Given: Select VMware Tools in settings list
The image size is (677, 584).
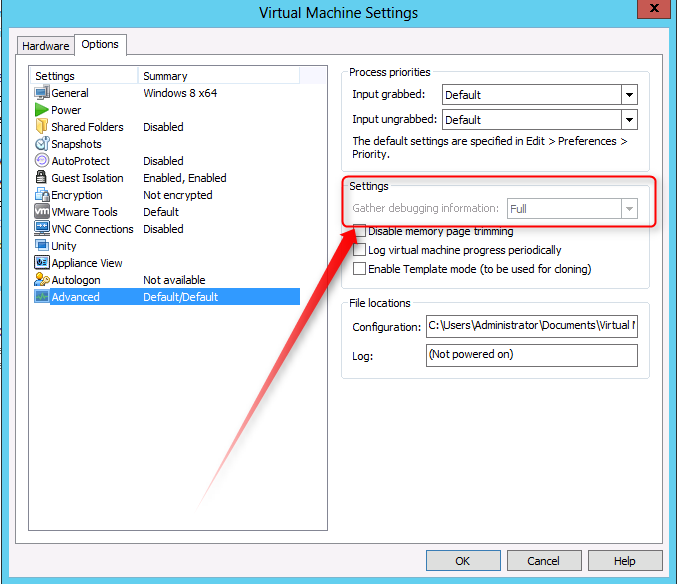Looking at the screenshot, I should point(84,212).
